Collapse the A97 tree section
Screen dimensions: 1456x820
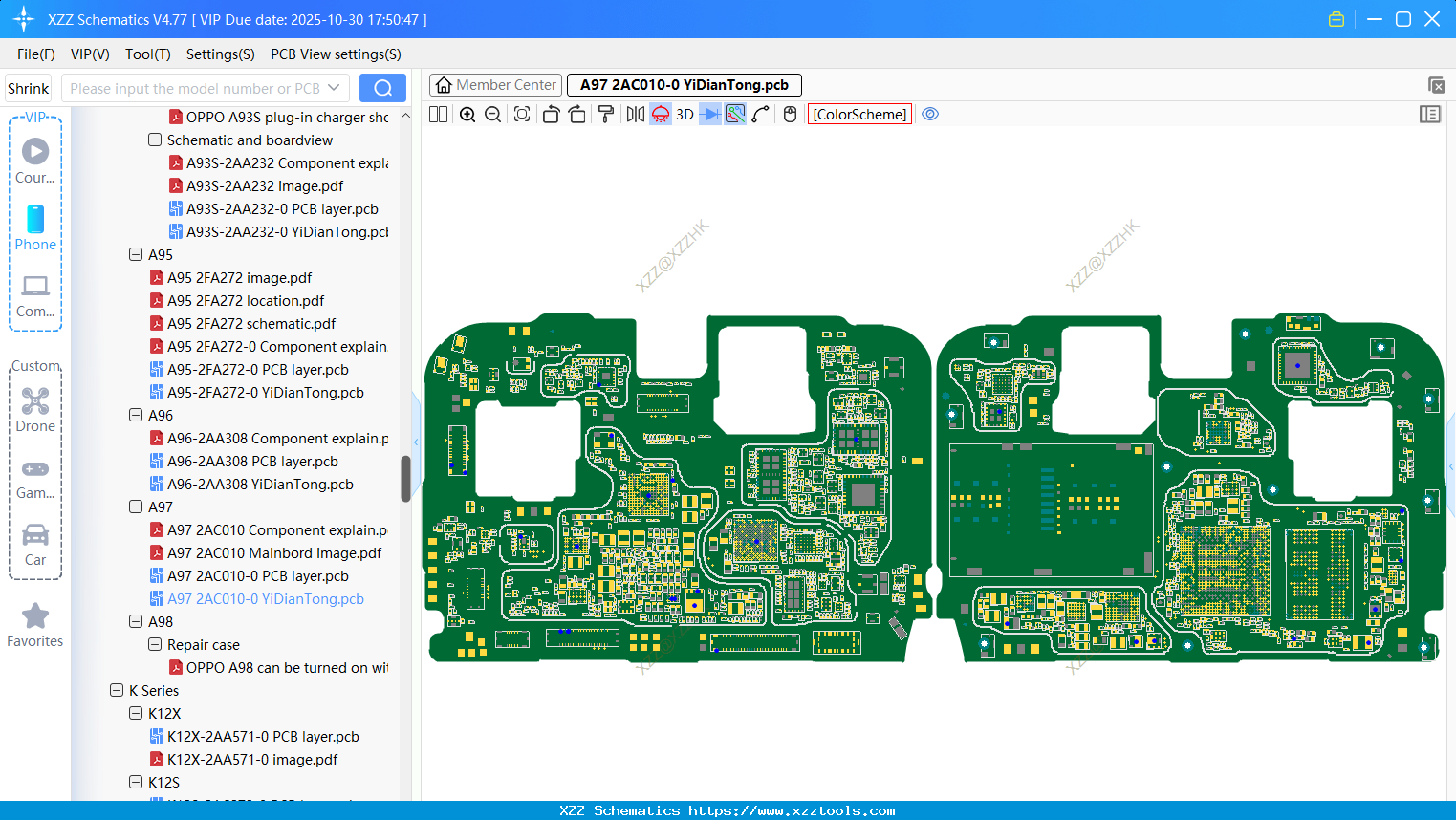pos(135,507)
